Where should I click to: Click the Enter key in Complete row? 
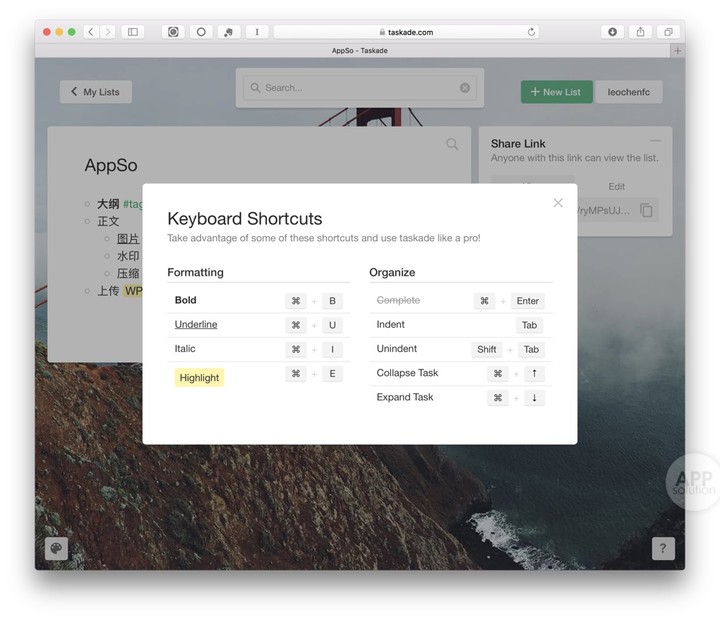click(528, 301)
